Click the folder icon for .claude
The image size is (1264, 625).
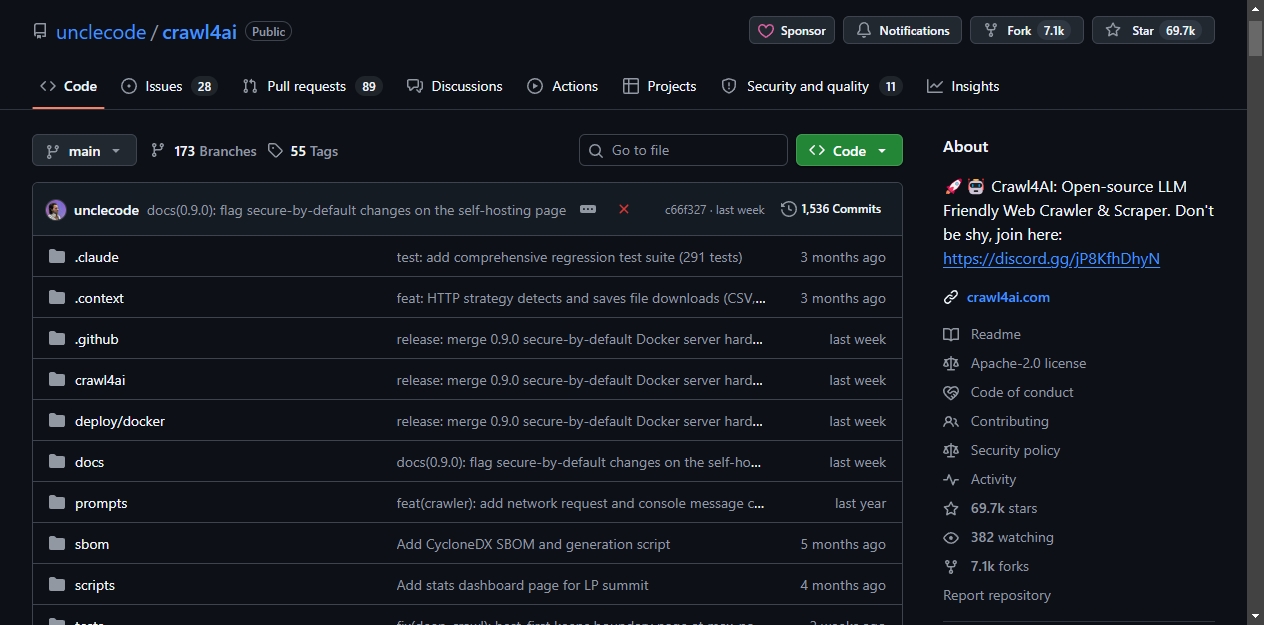pos(57,257)
